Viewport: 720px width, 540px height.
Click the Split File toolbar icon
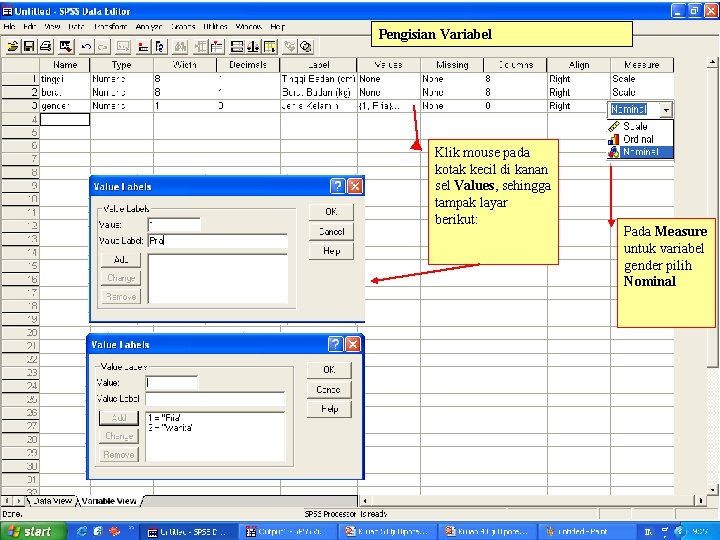[x=237, y=46]
